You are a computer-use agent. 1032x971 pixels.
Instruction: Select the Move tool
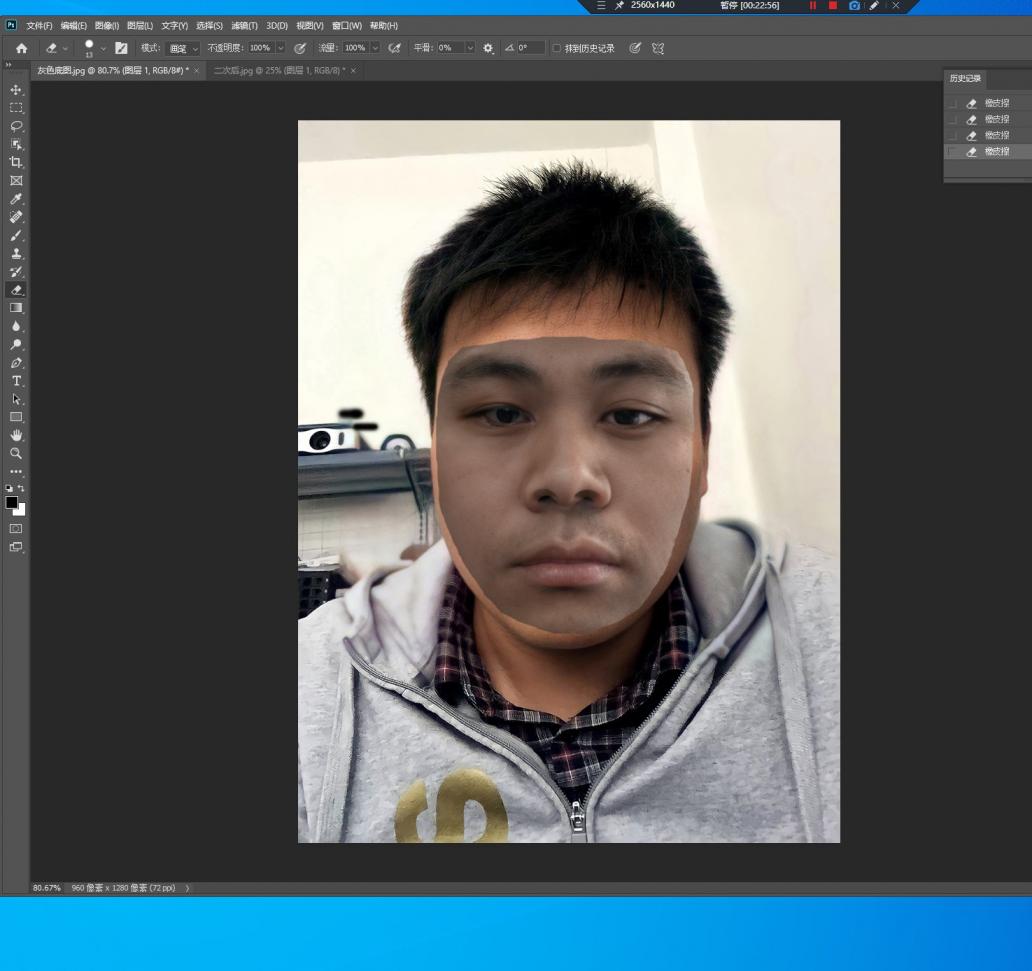pyautogui.click(x=15, y=90)
